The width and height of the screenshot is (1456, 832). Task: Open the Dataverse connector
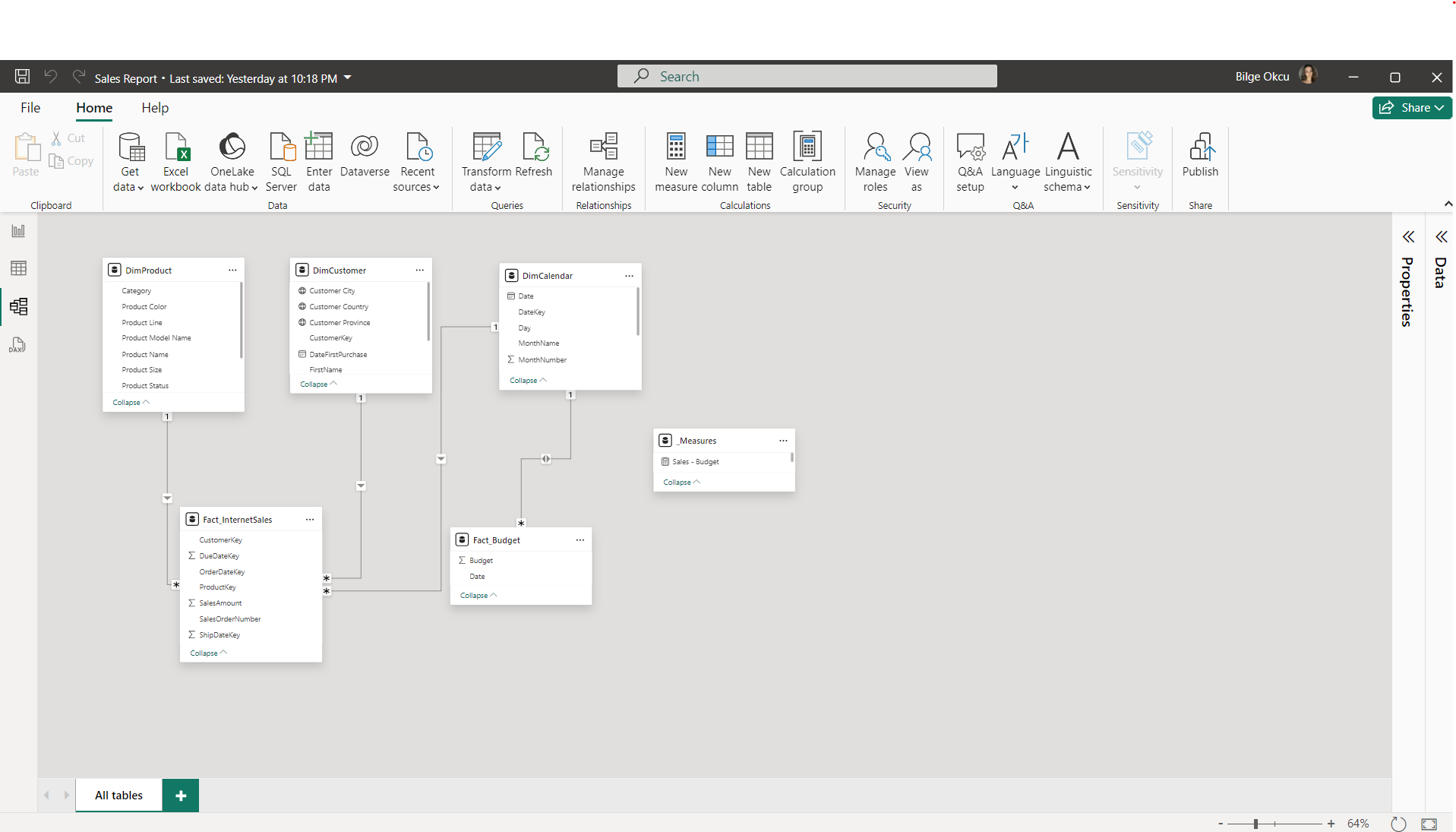tap(364, 156)
